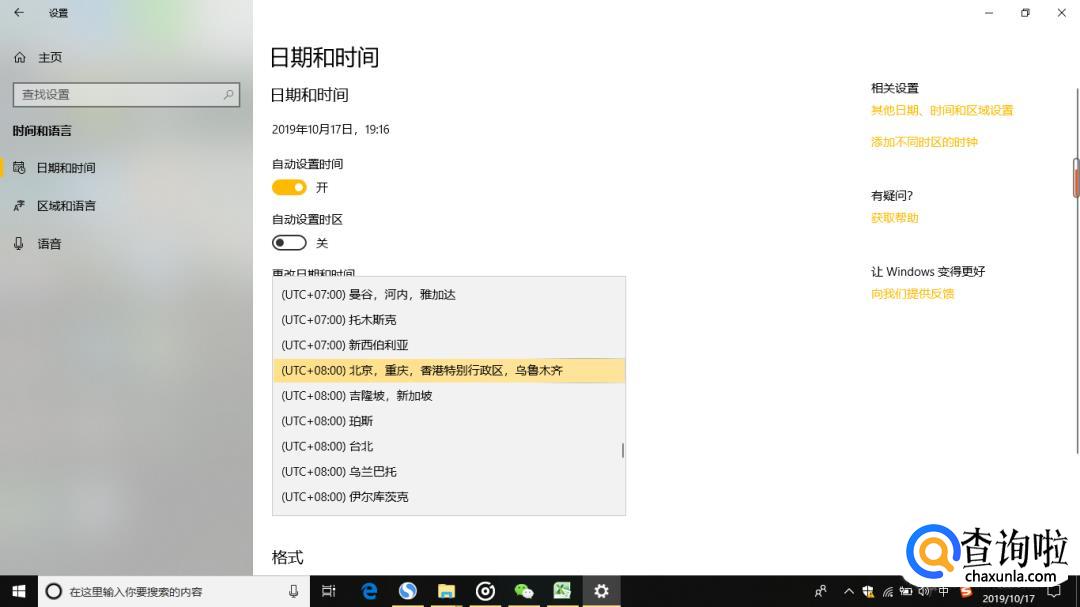The width and height of the screenshot is (1080, 607).
Task: Click the Sogou input tray icon
Action: pos(966,592)
